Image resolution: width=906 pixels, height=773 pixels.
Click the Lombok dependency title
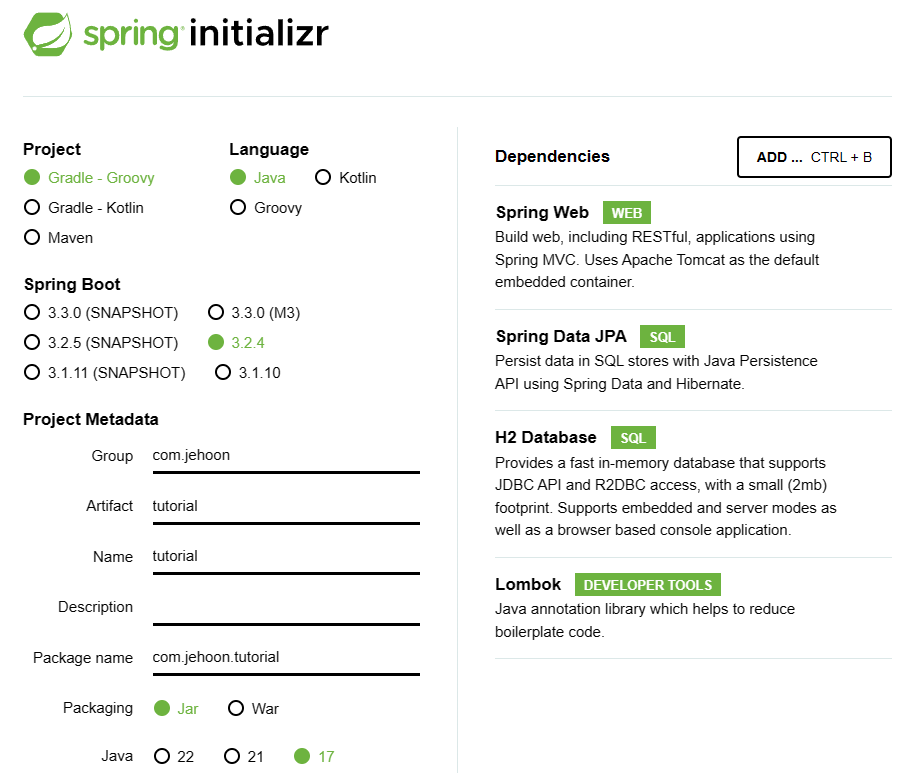pos(528,584)
